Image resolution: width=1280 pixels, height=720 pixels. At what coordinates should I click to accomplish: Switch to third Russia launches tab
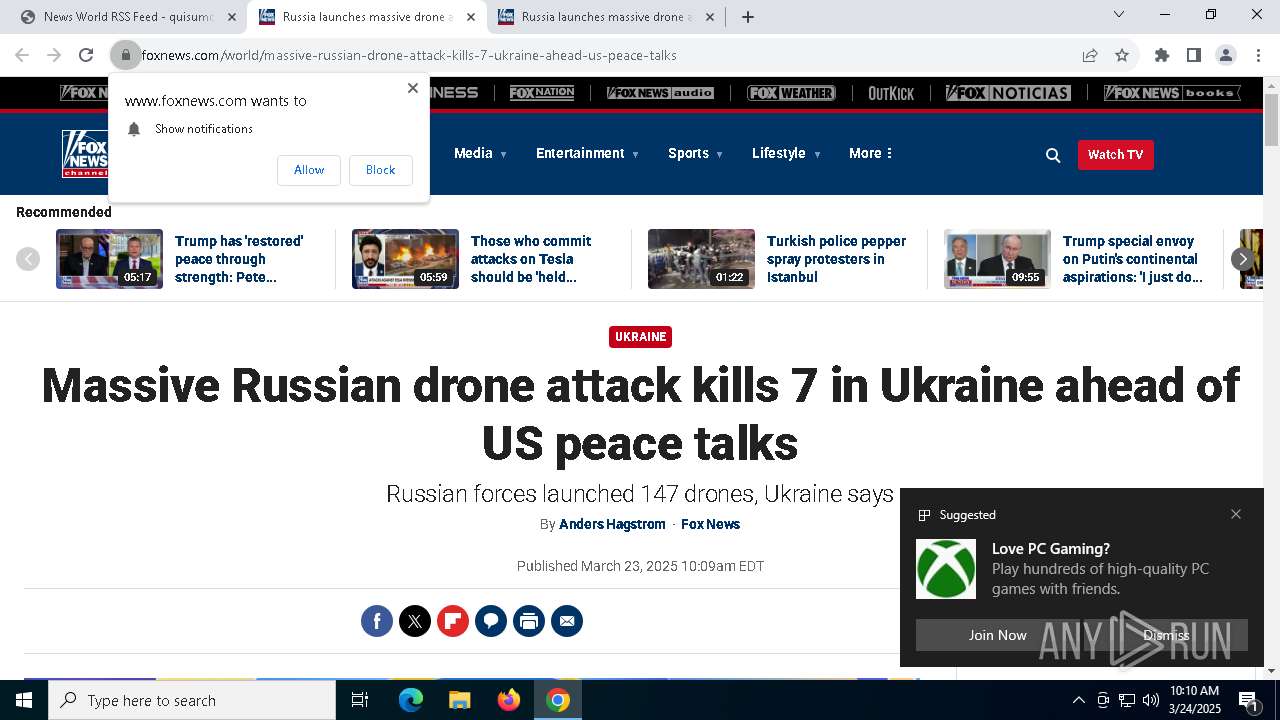[x=606, y=17]
